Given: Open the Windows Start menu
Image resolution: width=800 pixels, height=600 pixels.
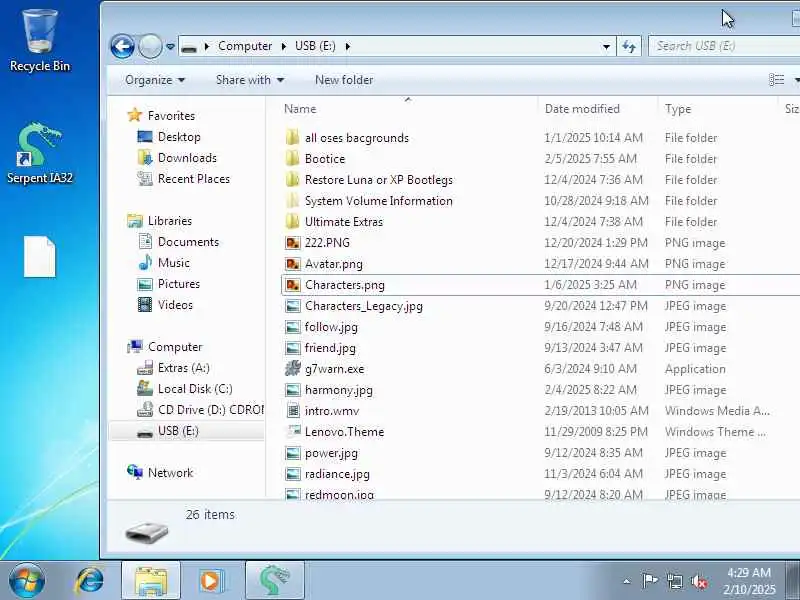Looking at the screenshot, I should [x=27, y=581].
